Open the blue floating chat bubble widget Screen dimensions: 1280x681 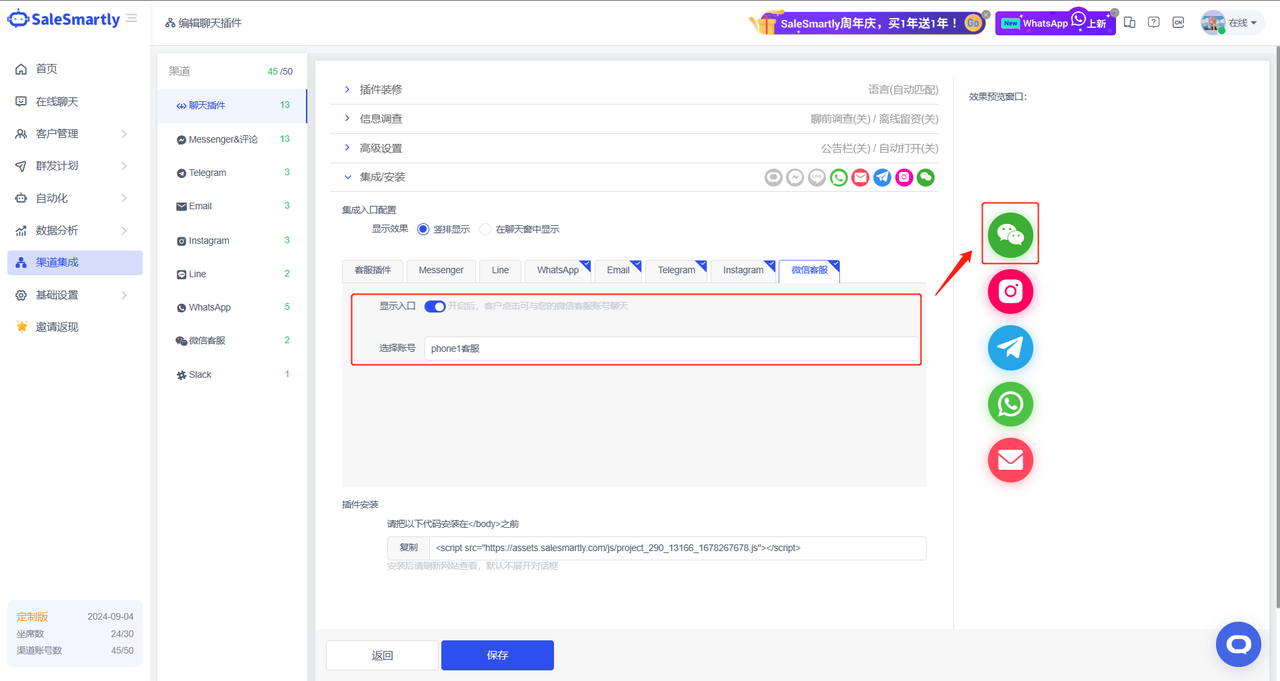1238,644
